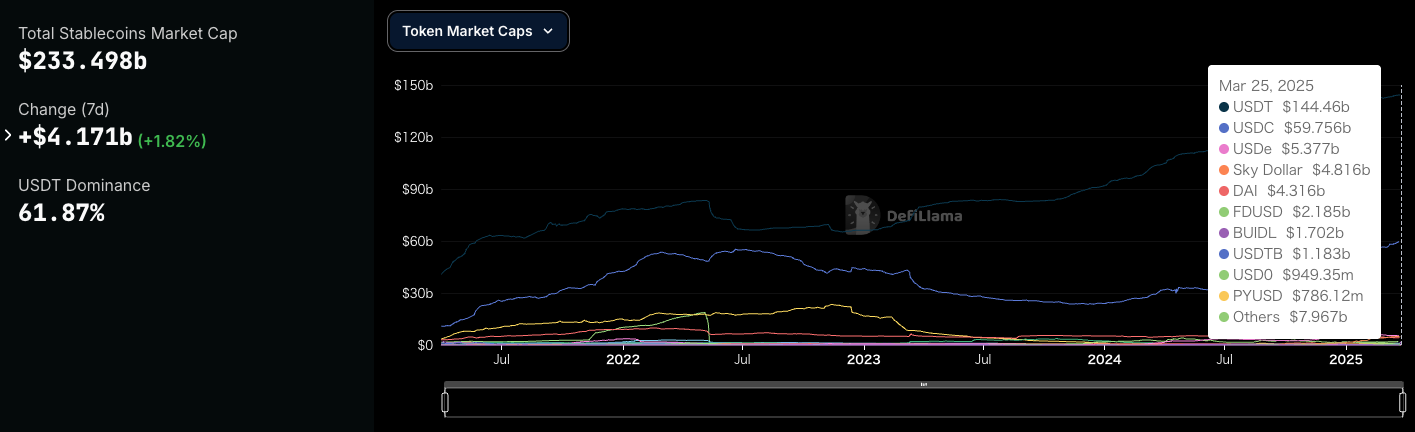Click the $30b y-axis label

click(x=416, y=294)
